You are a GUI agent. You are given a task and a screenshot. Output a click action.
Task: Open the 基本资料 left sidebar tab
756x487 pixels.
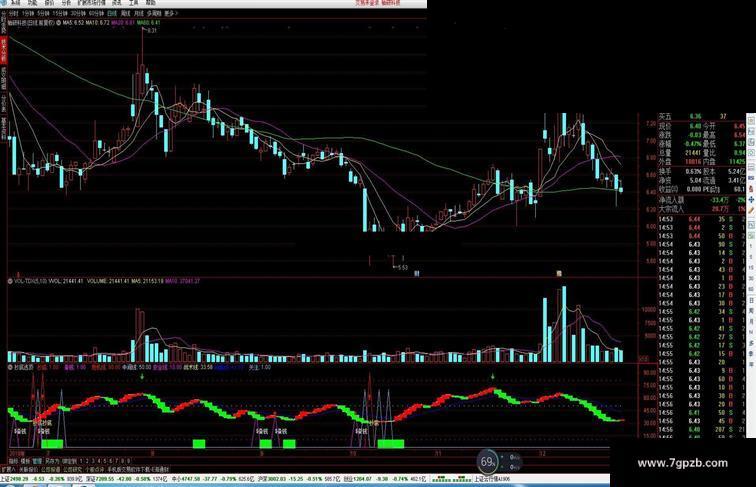(x=3, y=128)
